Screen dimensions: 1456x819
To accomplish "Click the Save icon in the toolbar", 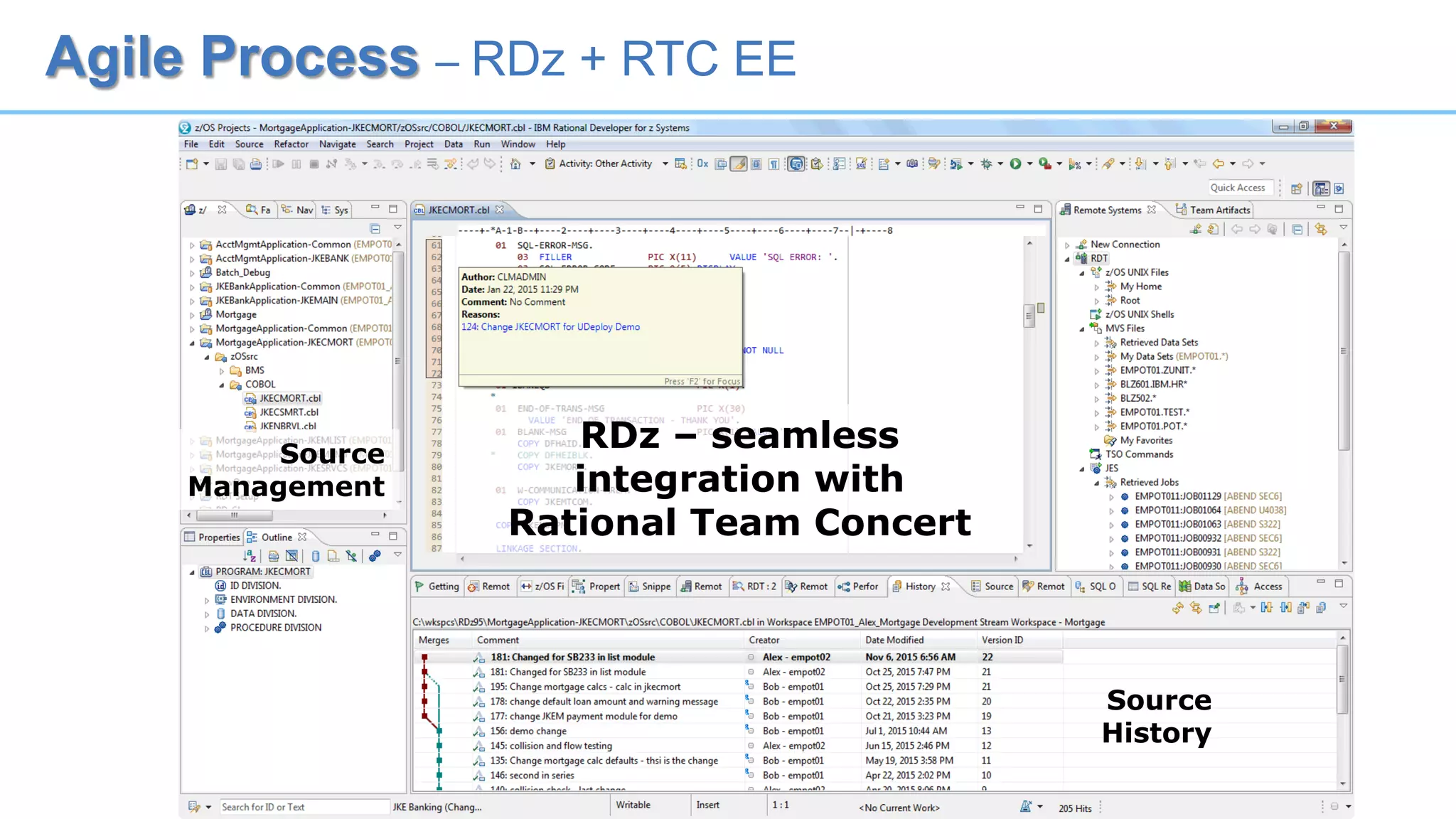I will 221,164.
